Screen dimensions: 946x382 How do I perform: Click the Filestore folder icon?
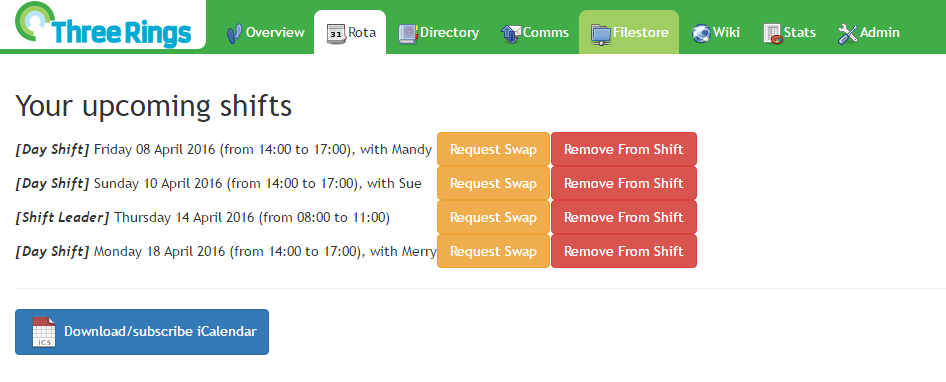point(601,34)
